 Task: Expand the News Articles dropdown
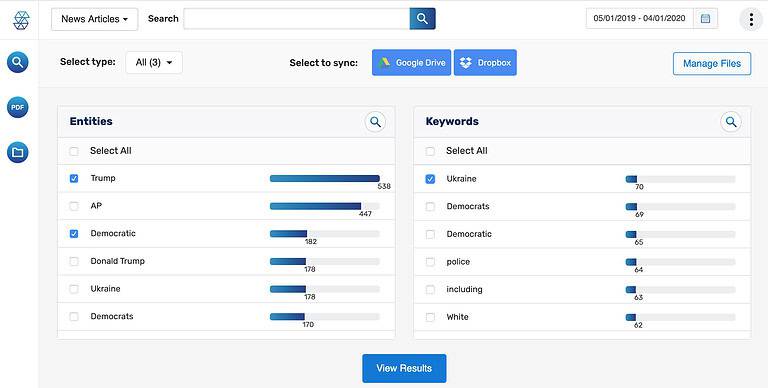[x=95, y=19]
